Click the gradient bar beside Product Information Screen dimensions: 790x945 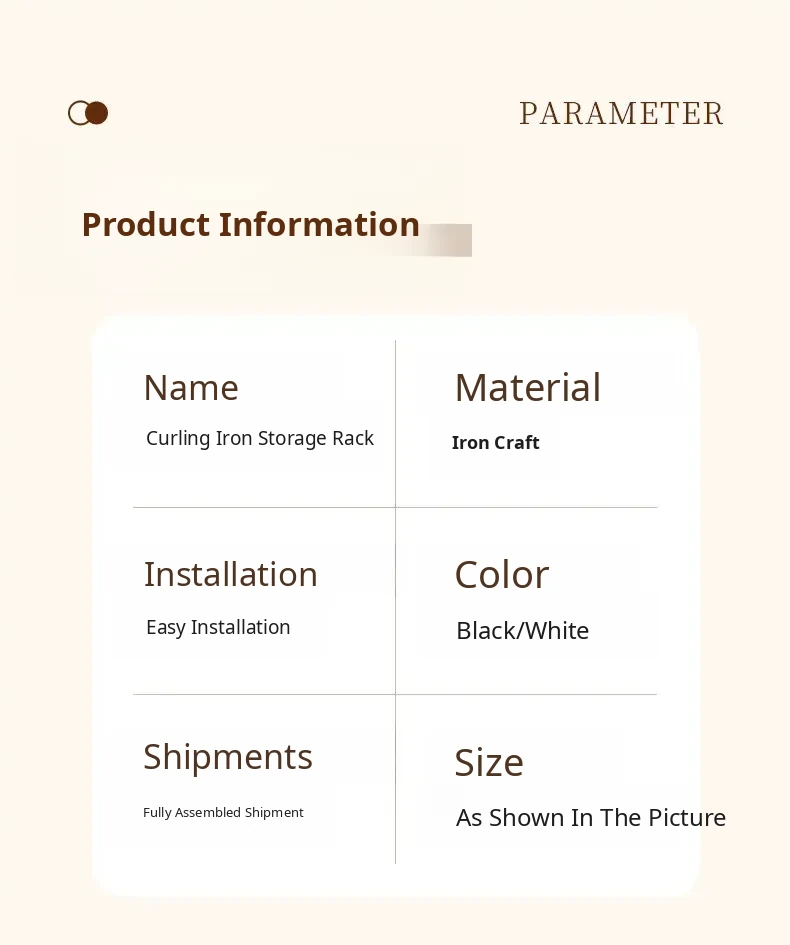[447, 240]
